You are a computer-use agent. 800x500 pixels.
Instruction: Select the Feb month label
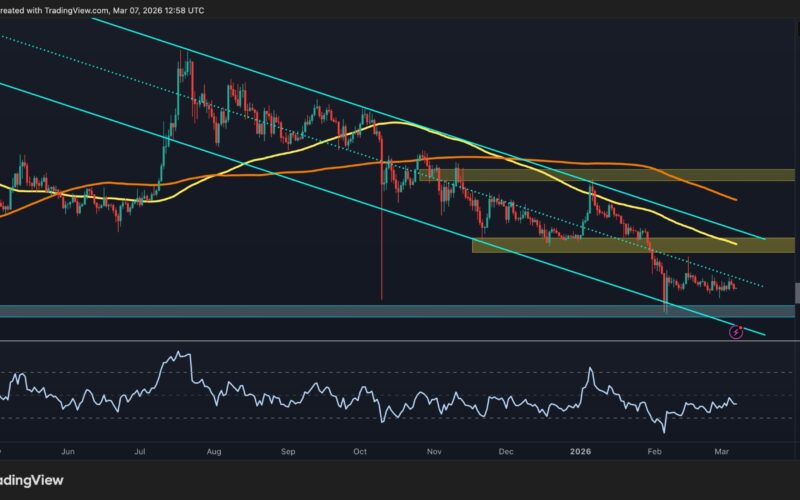point(655,451)
